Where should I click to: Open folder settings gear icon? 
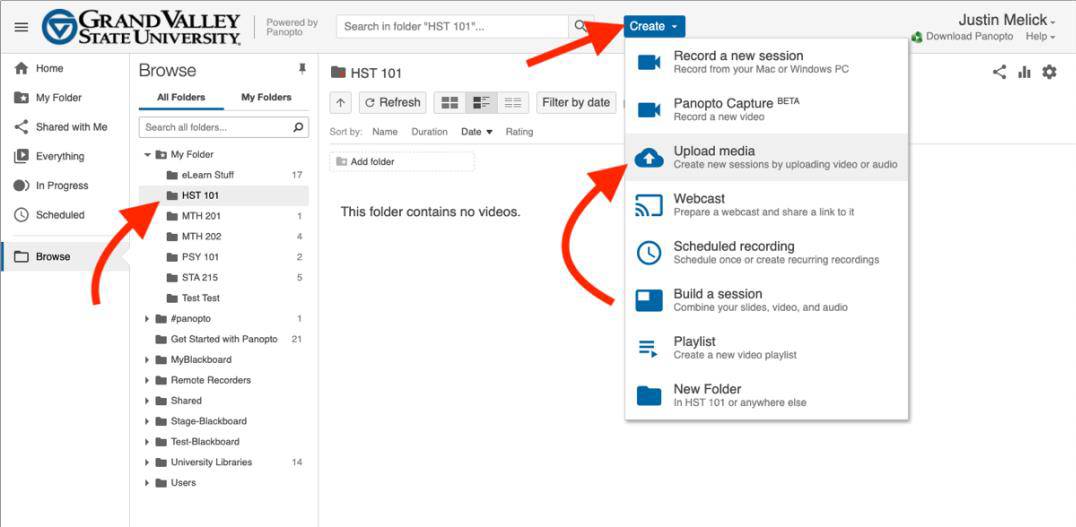[1049, 72]
